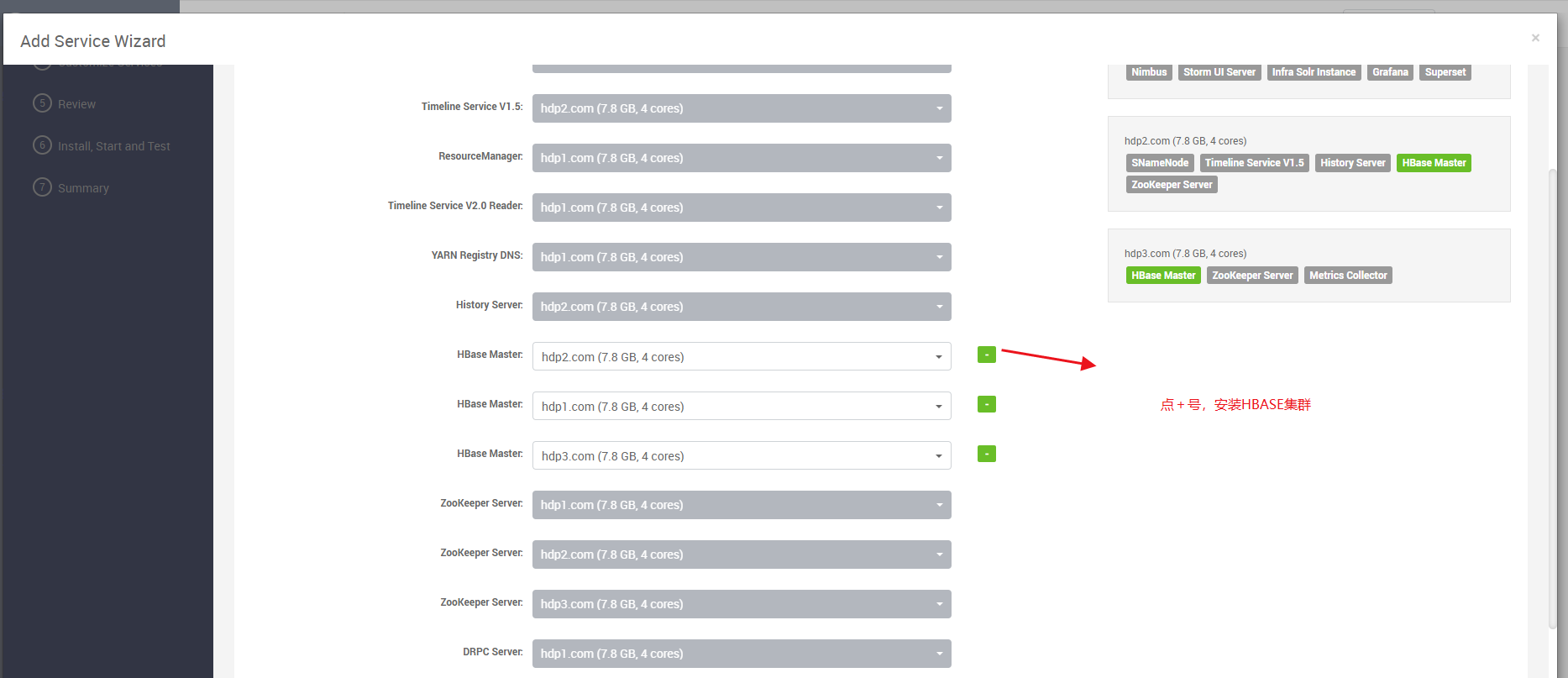The image size is (1568, 678).
Task: Click the step 6 circle icon
Action: (x=42, y=145)
